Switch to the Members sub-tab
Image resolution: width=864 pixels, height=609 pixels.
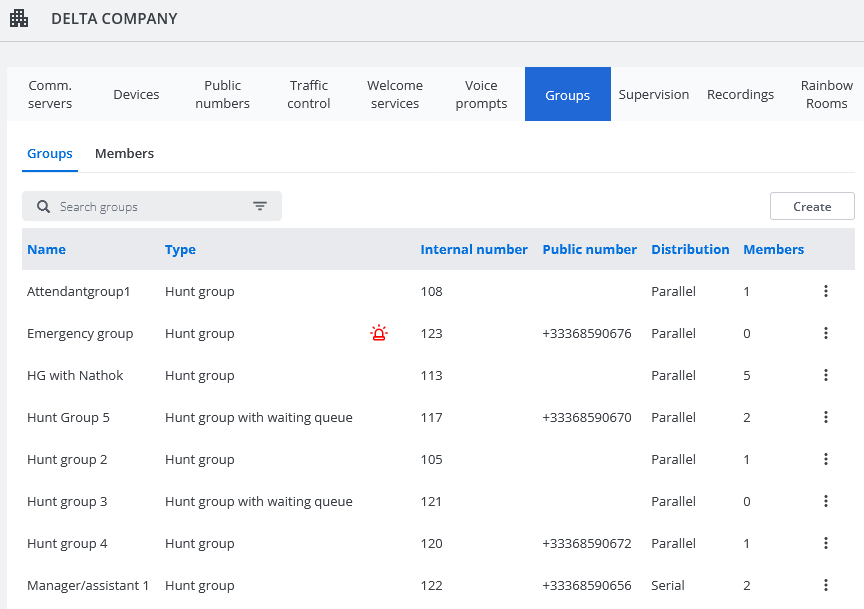125,153
